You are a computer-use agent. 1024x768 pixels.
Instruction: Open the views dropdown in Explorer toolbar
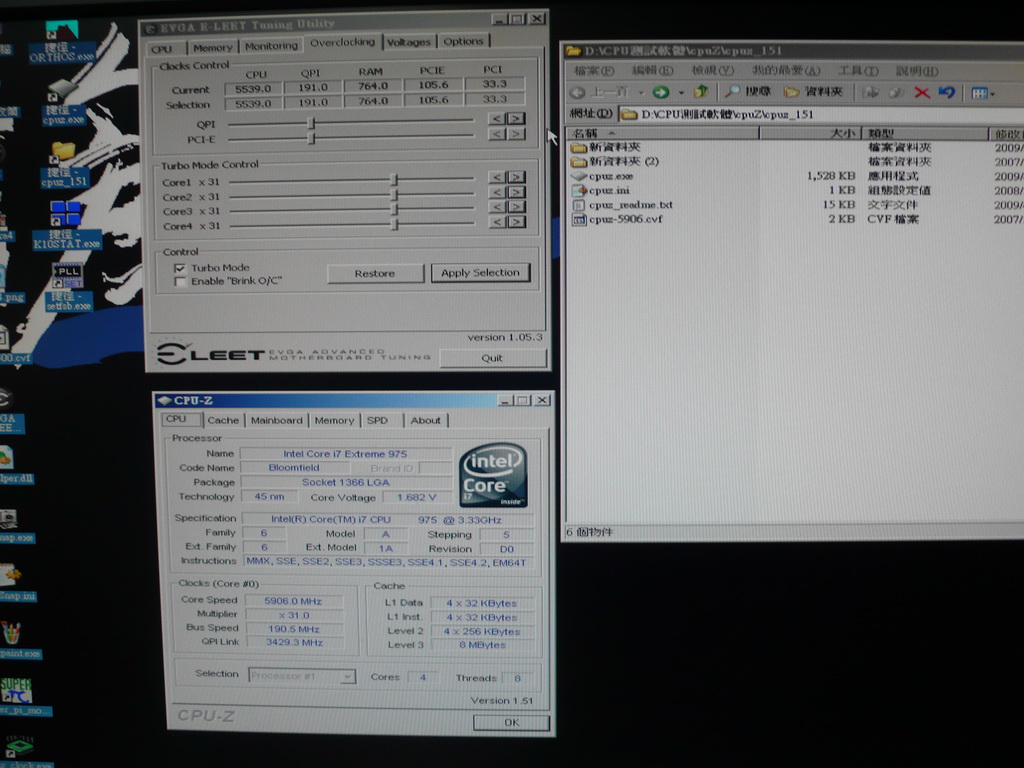coord(983,92)
